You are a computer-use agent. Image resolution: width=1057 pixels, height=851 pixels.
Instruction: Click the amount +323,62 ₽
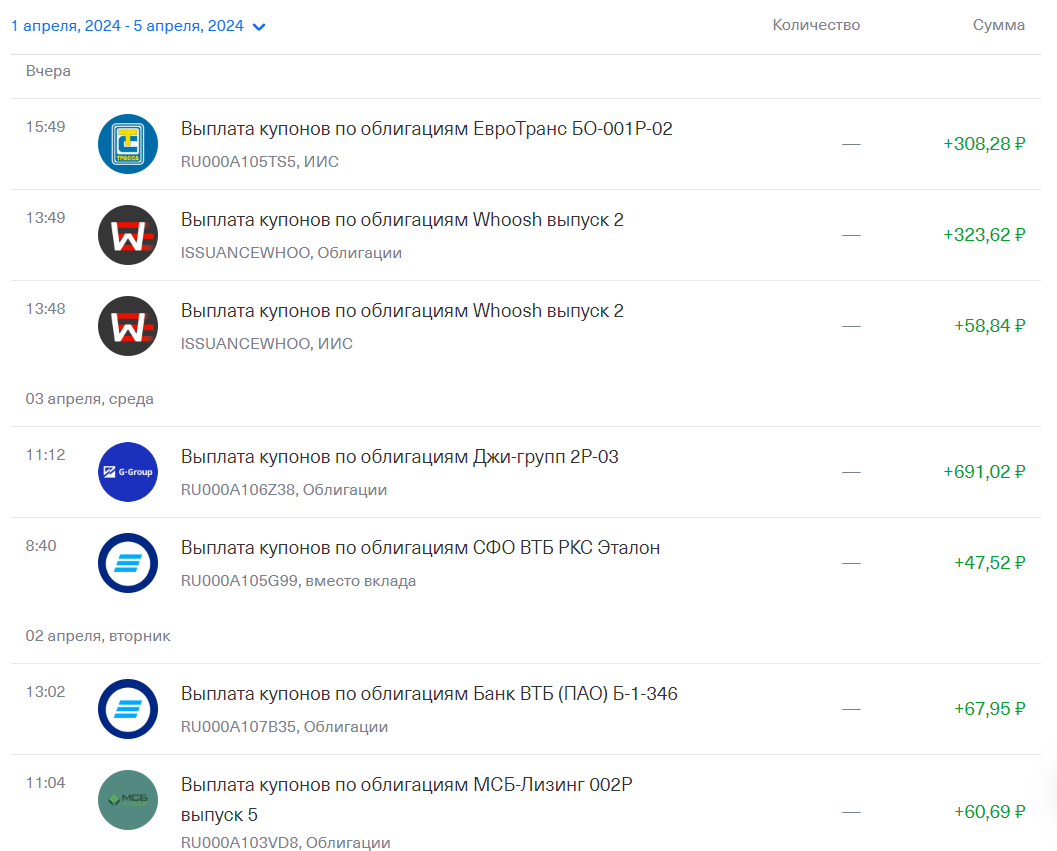point(984,235)
